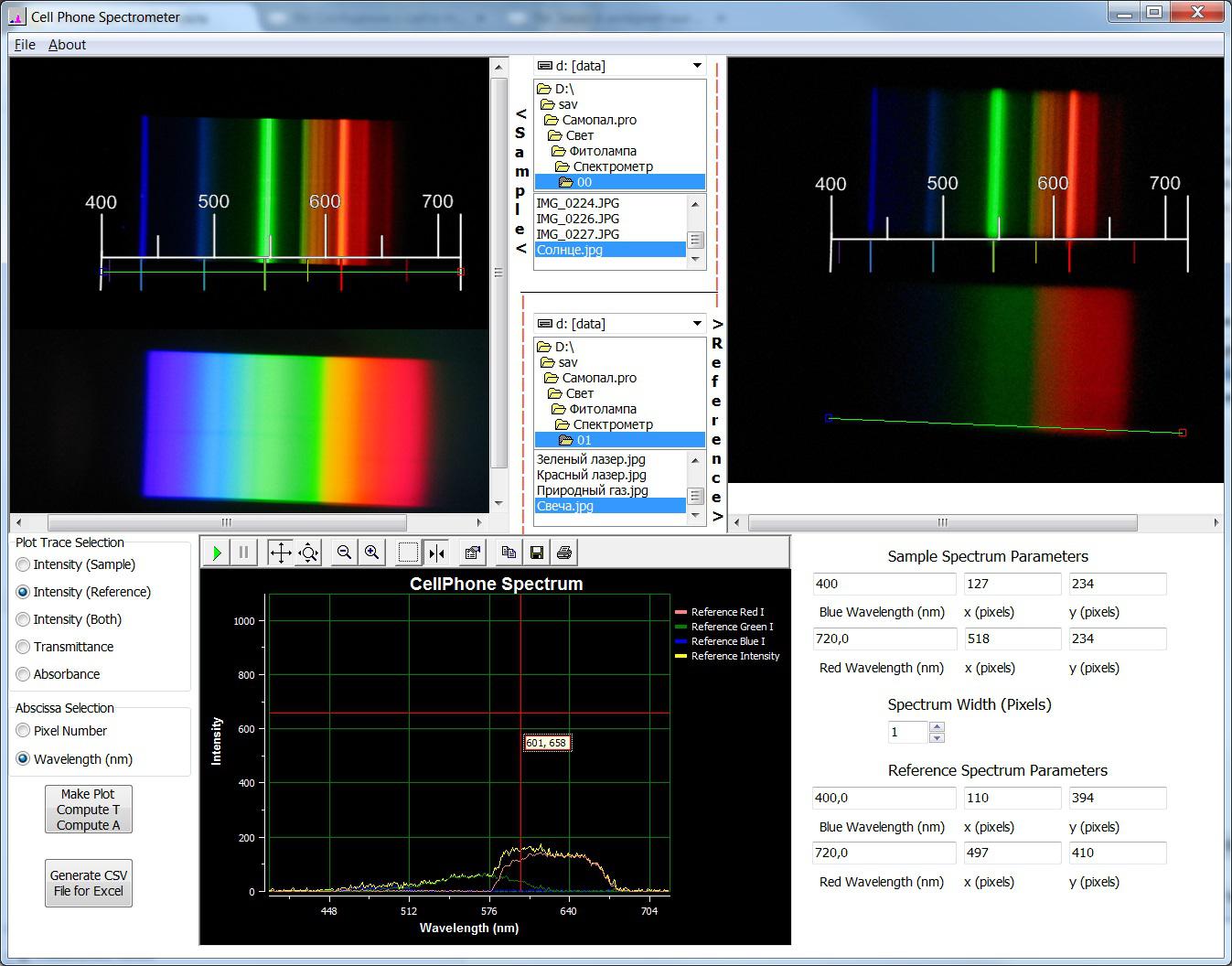
Task: Open the Sample drive dropdown d: [data]
Action: pos(697,66)
